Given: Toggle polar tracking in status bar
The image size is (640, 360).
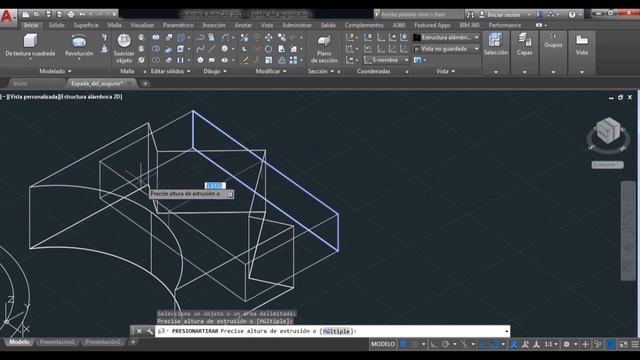Looking at the screenshot, I should coord(445,344).
